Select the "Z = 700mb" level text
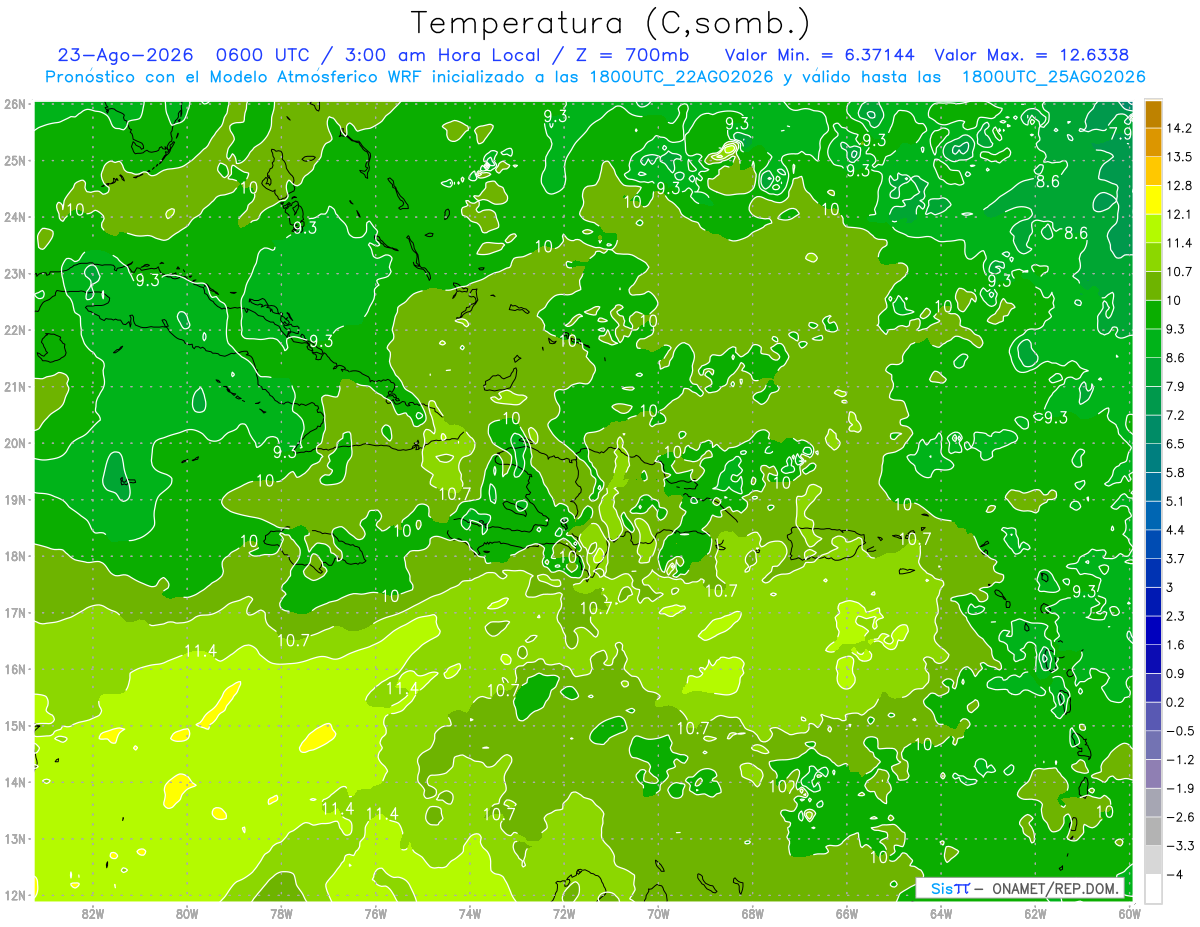Viewport: 1200px width, 927px height. pyautogui.click(x=633, y=55)
